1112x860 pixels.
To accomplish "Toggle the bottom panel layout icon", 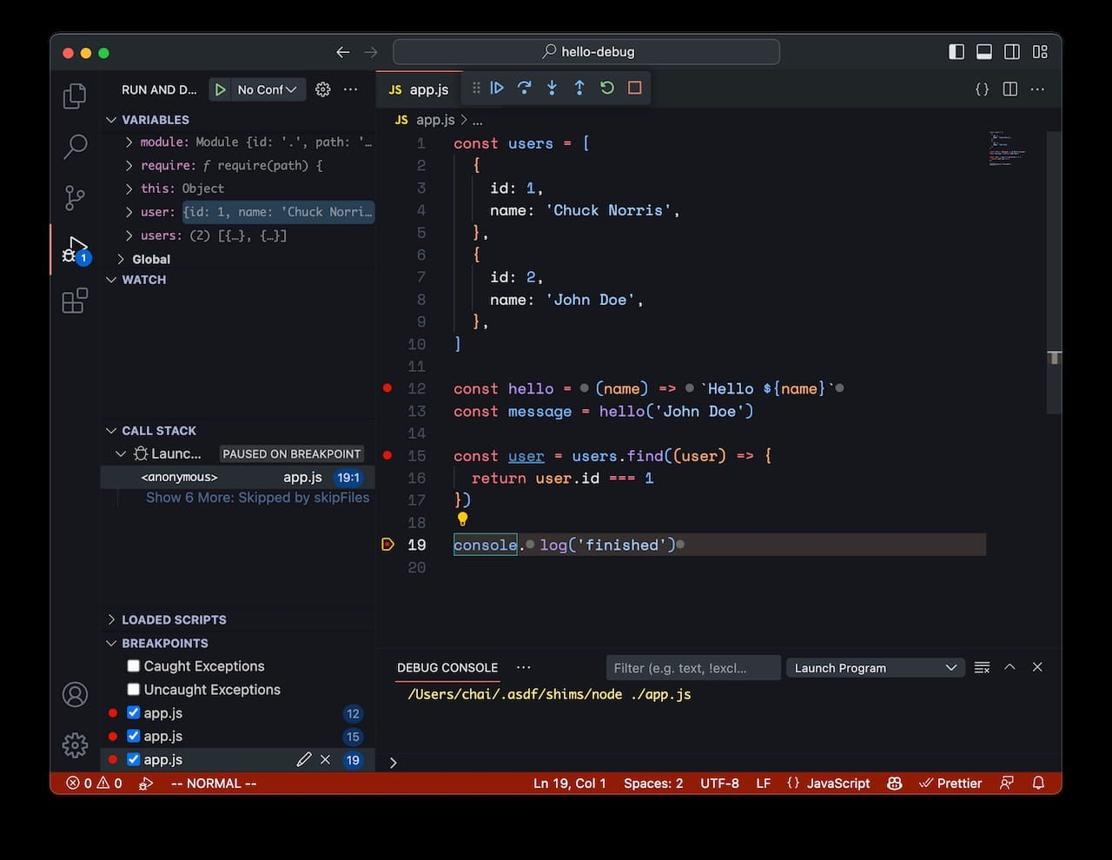I will (x=984, y=52).
